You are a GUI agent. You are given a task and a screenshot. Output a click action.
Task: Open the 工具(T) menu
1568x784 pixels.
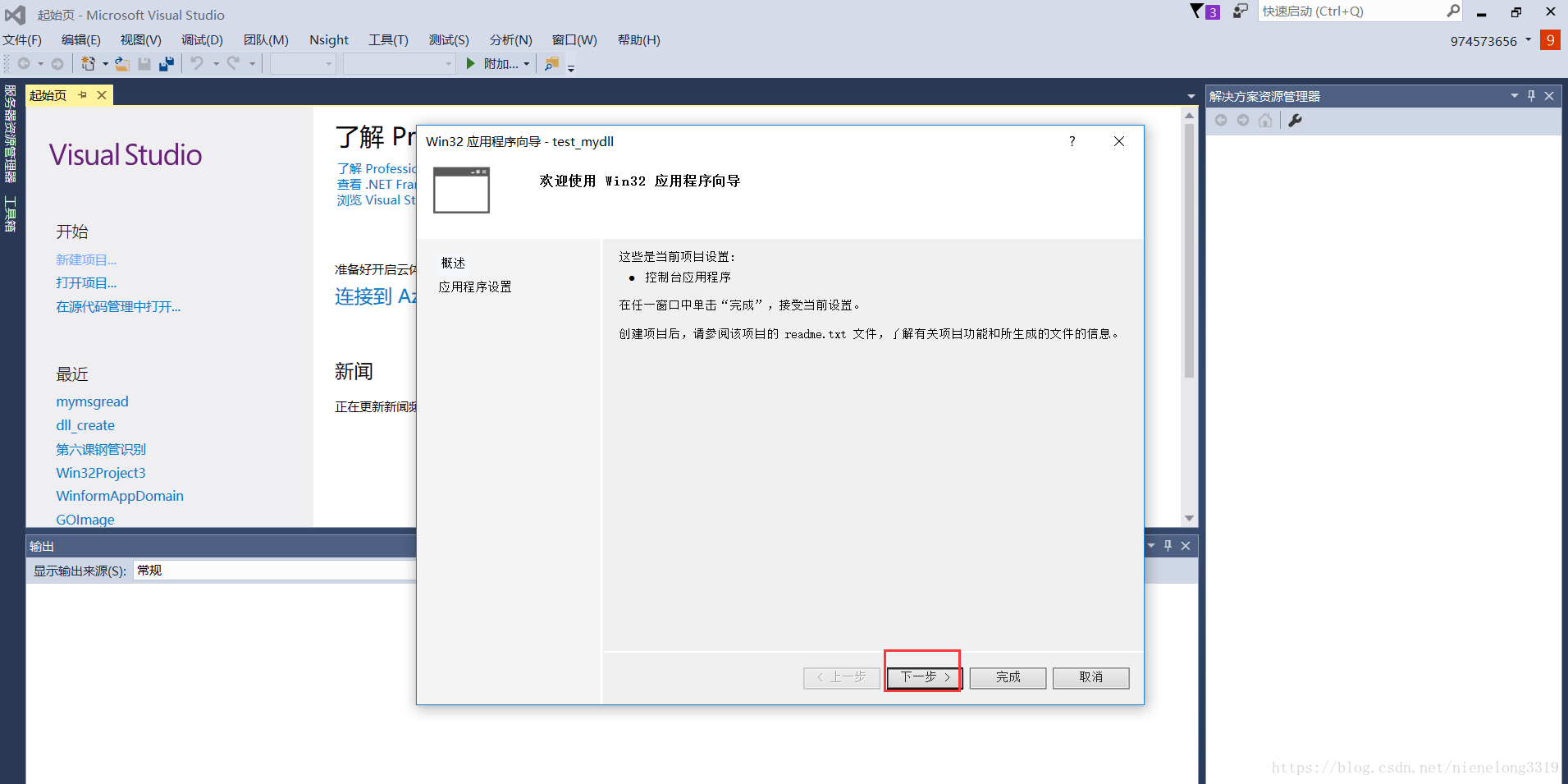388,40
